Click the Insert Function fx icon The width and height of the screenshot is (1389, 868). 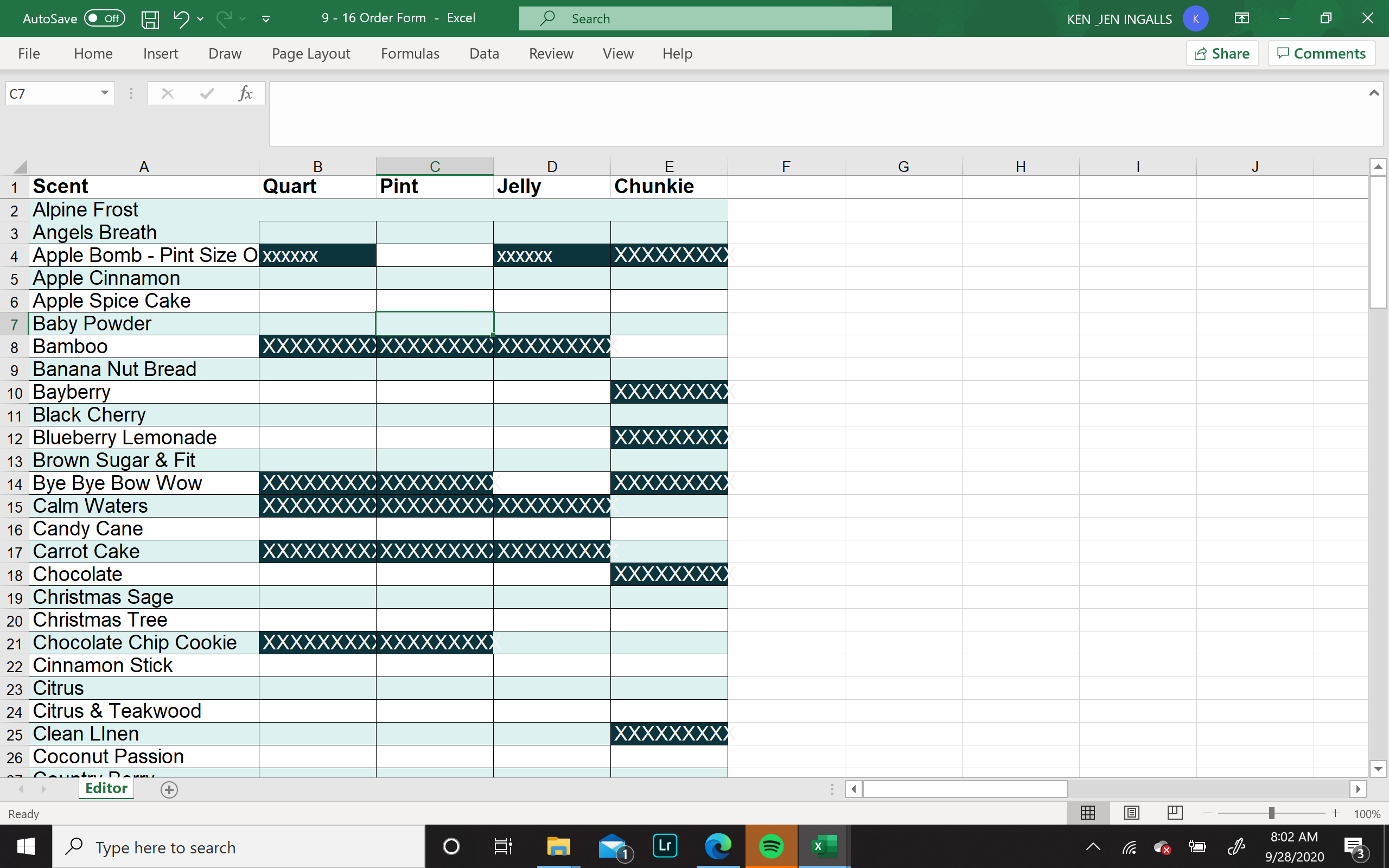[x=246, y=93]
